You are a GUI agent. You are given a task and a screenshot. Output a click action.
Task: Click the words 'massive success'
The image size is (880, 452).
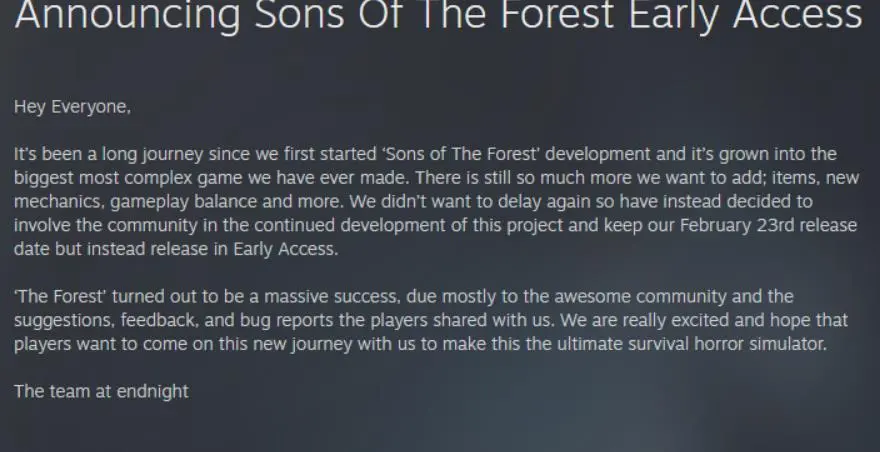(332, 296)
